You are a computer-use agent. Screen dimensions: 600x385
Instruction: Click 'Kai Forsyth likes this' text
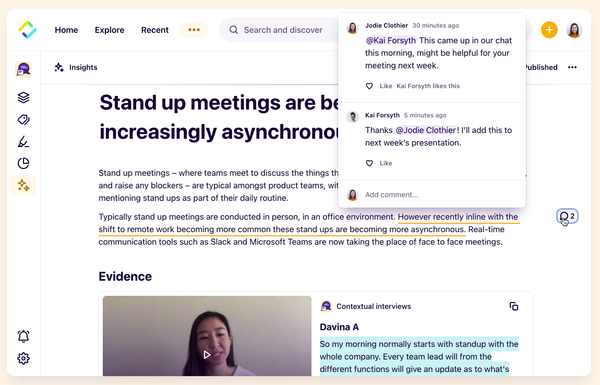click(x=428, y=86)
